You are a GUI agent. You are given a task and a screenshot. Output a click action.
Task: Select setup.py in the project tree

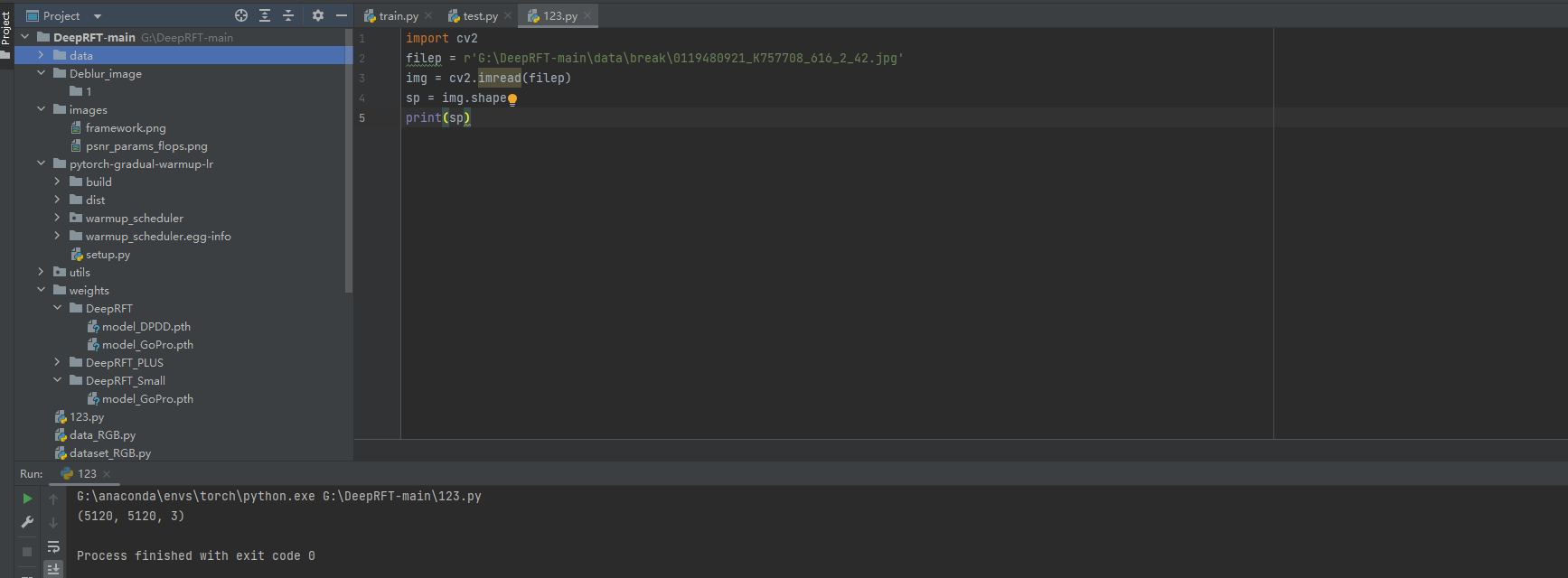(x=108, y=255)
